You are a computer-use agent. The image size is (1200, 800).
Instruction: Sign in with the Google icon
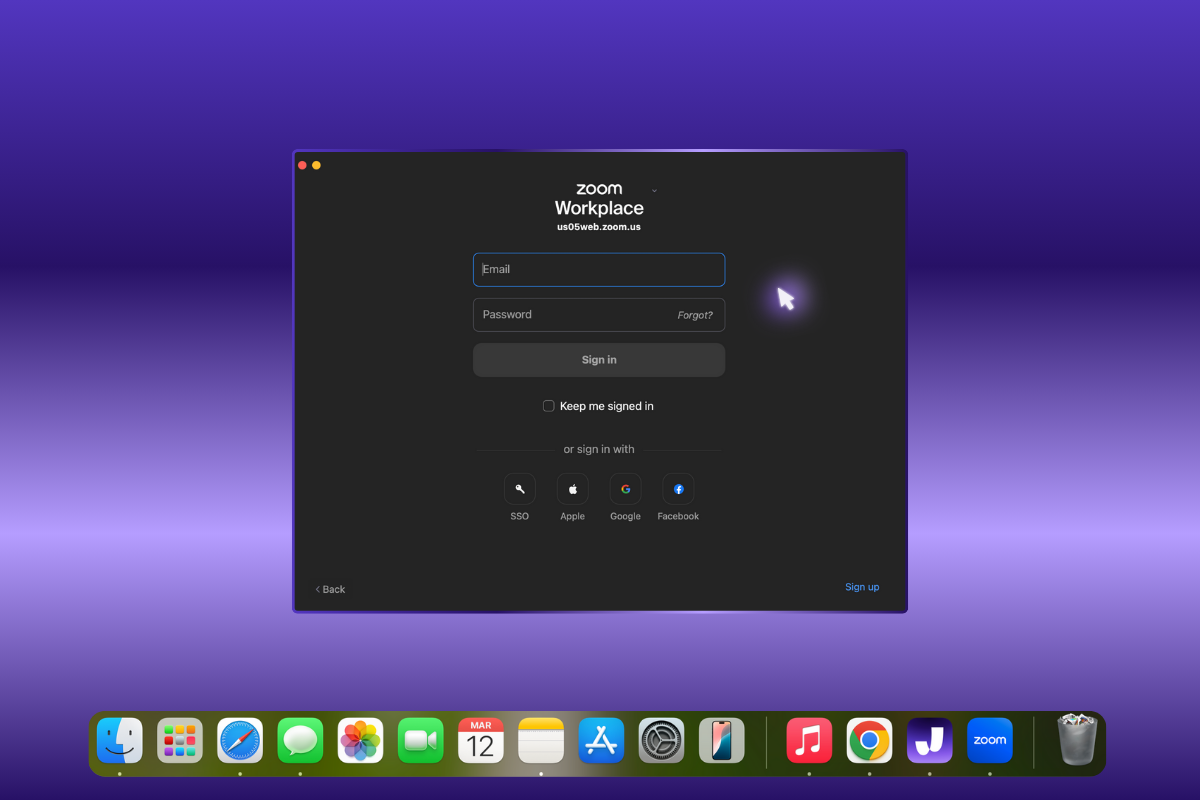coord(625,489)
